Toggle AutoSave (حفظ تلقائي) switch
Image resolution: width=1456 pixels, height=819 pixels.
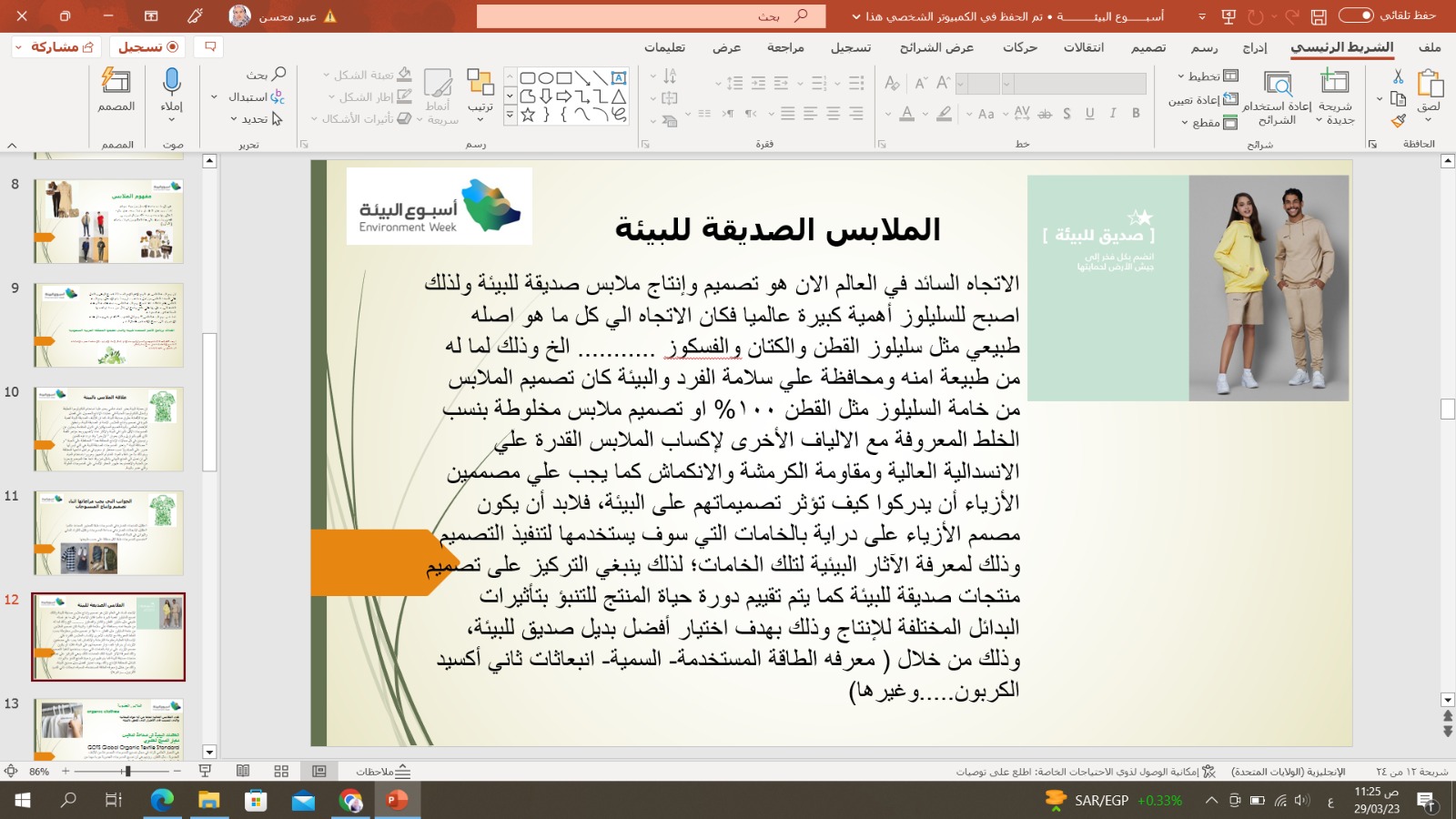point(1356,15)
